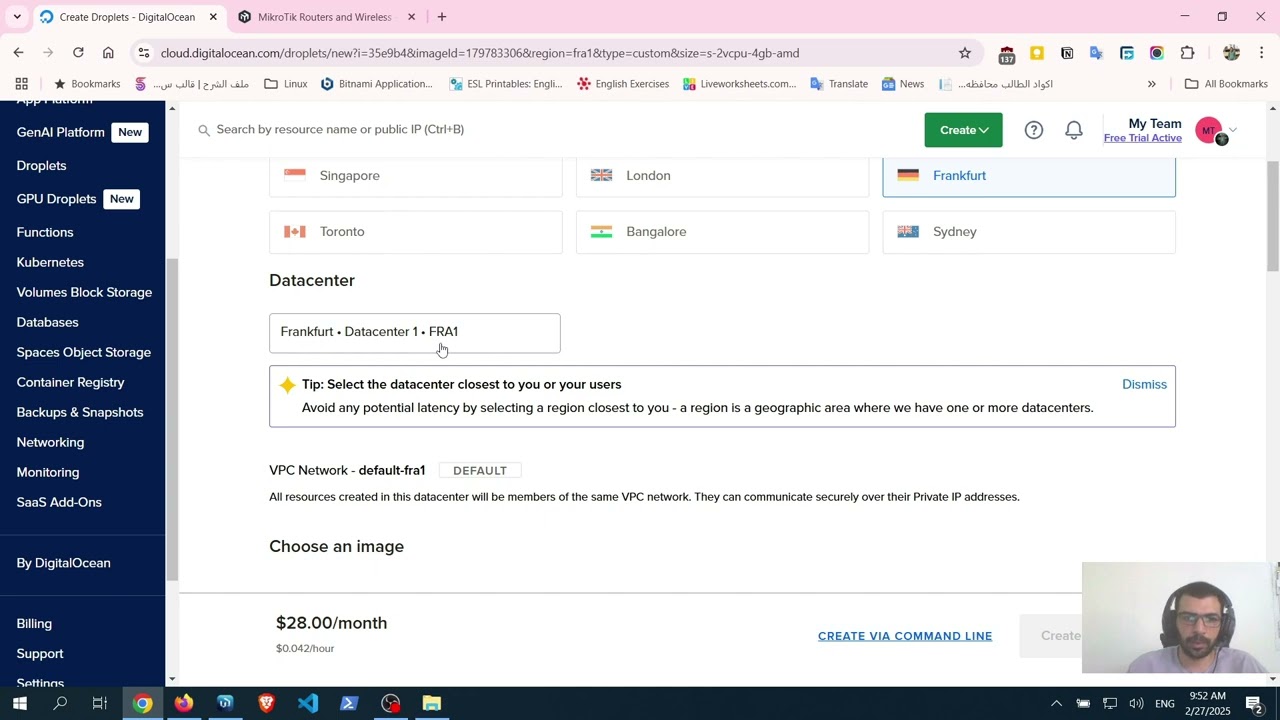Open the Chrome extensions puzzle icon

click(x=1187, y=53)
